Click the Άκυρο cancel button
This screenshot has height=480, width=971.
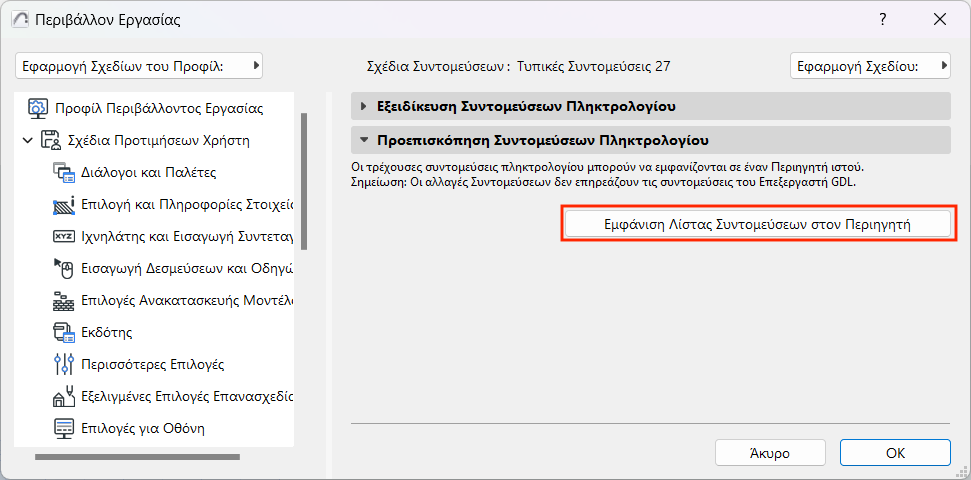click(x=769, y=453)
